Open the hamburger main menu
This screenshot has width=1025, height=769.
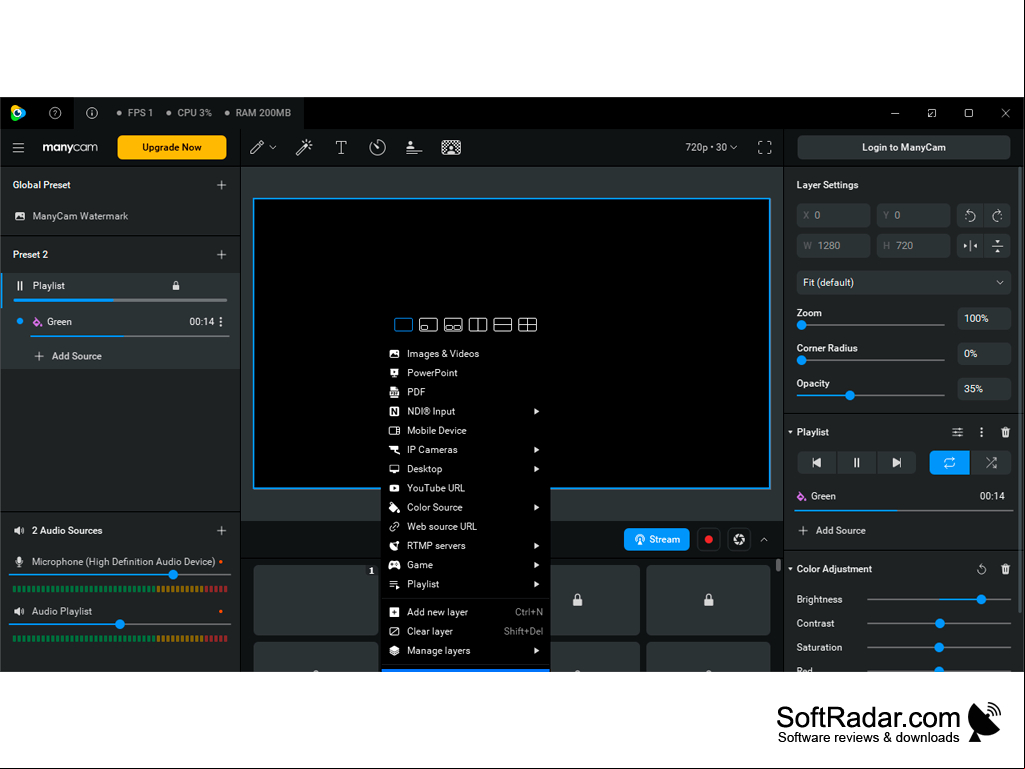click(x=18, y=148)
